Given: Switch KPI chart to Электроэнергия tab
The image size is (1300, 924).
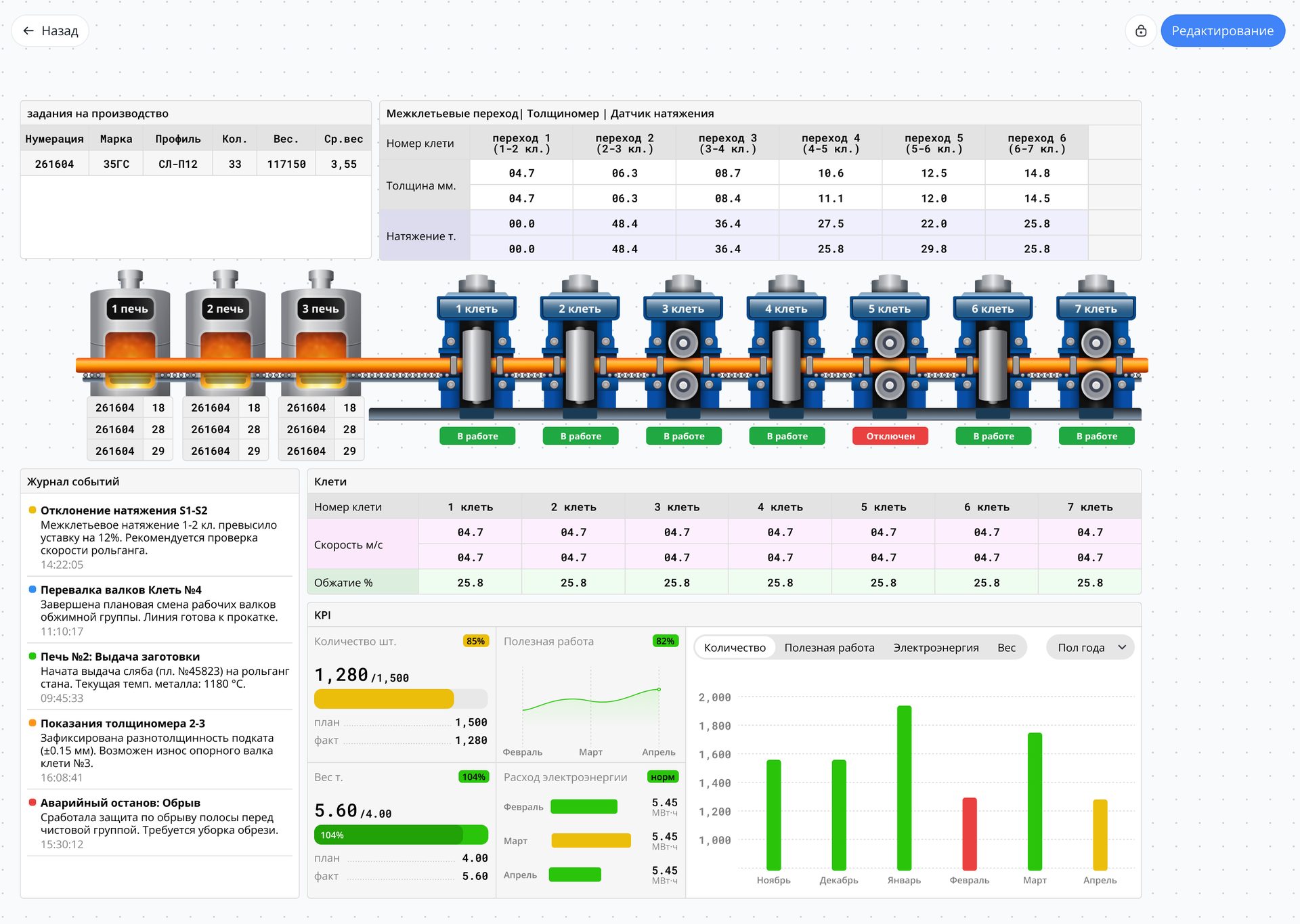Looking at the screenshot, I should [936, 648].
